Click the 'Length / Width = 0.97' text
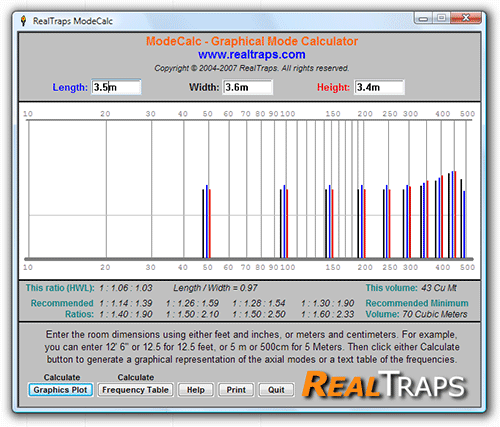This screenshot has width=500, height=427. pos(215,288)
